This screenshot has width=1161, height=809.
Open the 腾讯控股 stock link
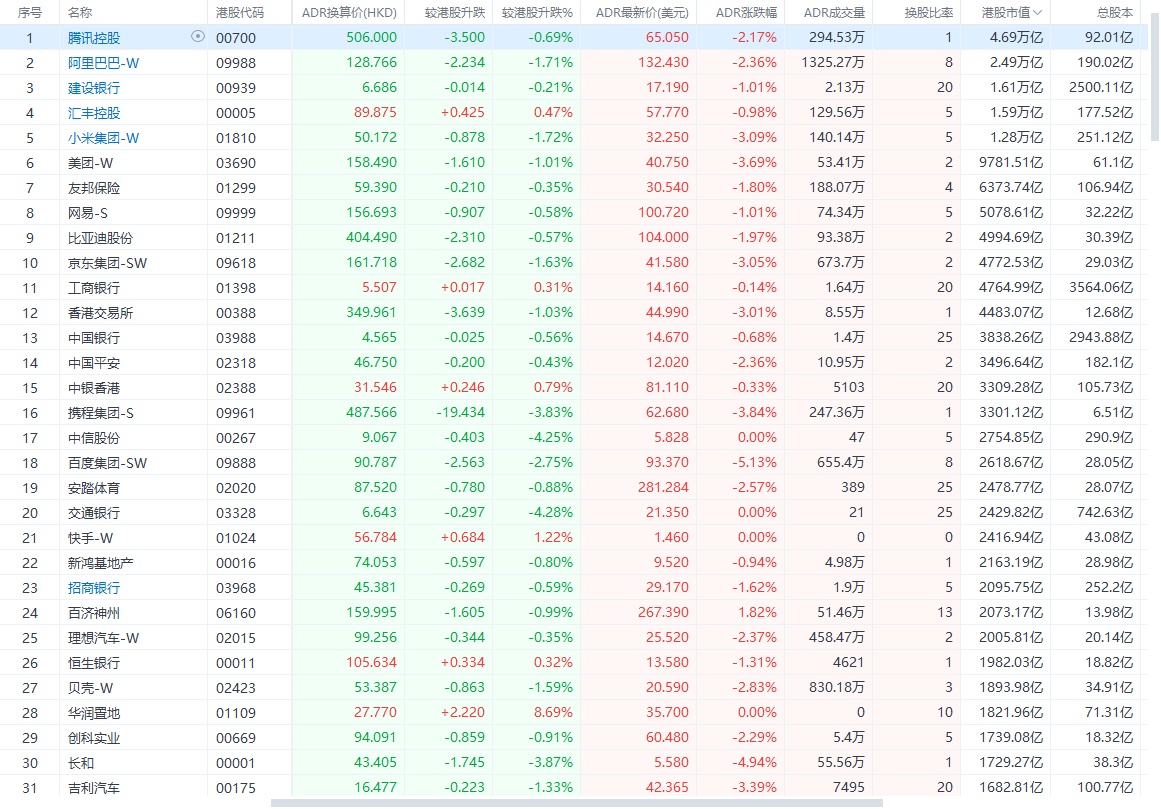pos(94,38)
